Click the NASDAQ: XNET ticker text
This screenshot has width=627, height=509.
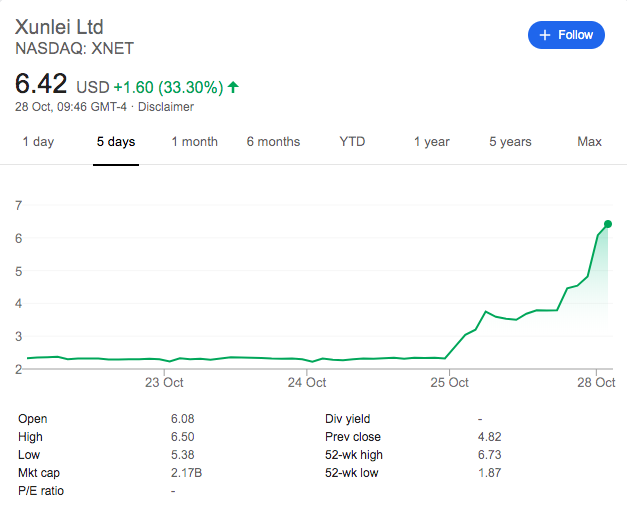point(74,48)
